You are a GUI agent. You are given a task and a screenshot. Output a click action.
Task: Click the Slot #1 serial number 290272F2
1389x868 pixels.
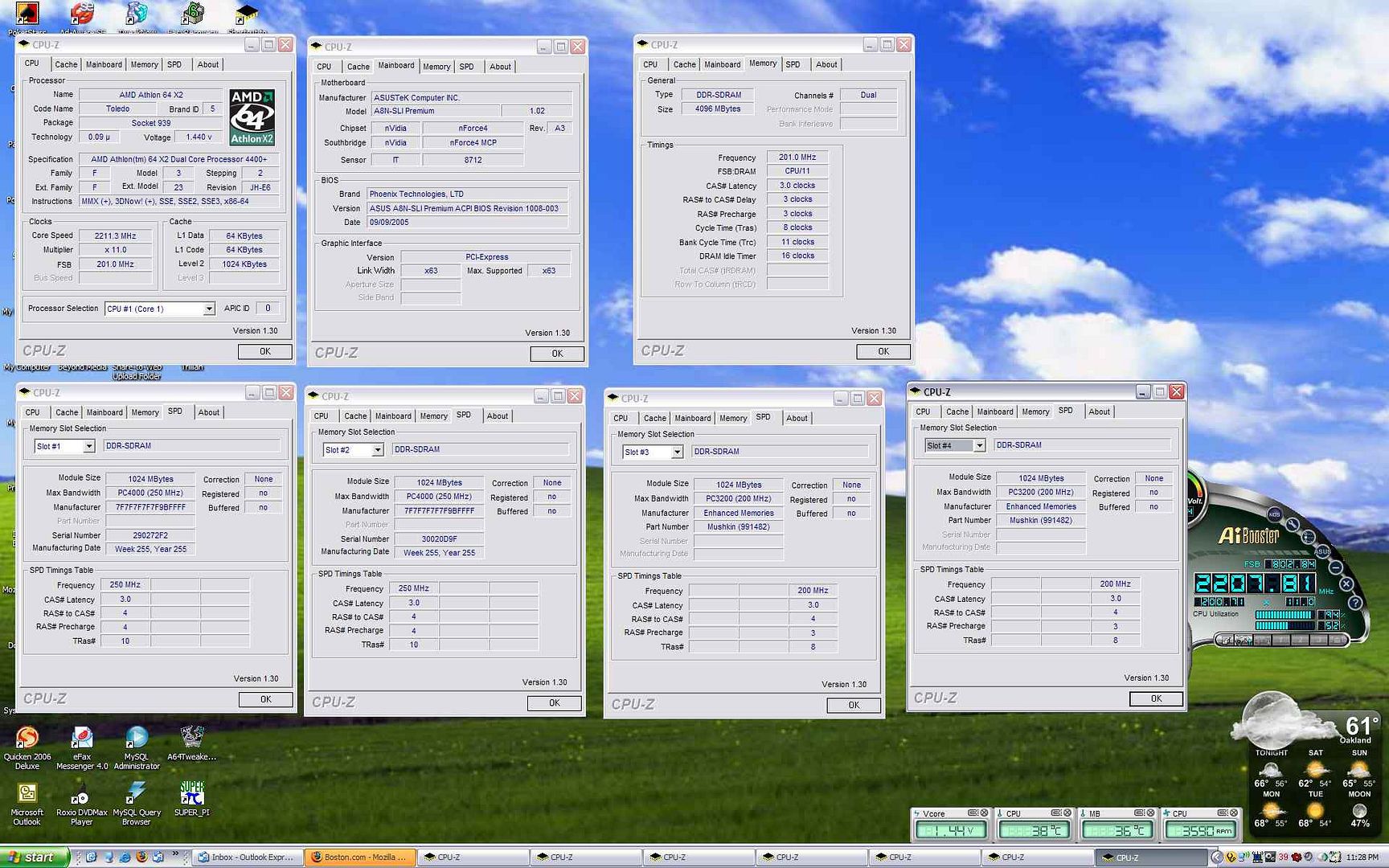[150, 535]
